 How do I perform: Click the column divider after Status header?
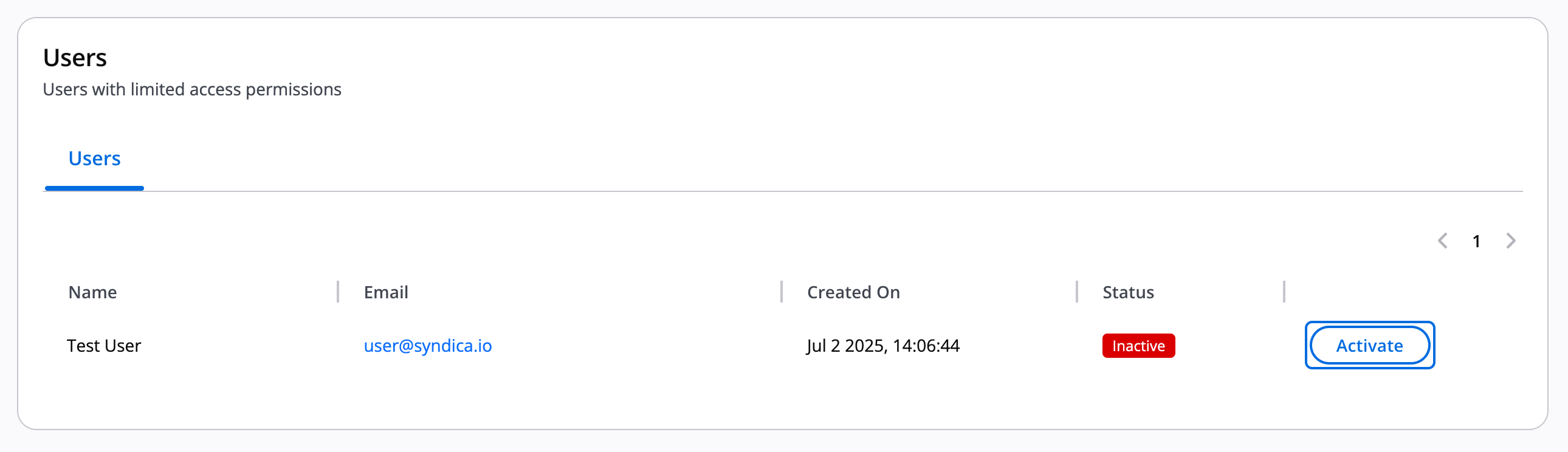point(1284,292)
